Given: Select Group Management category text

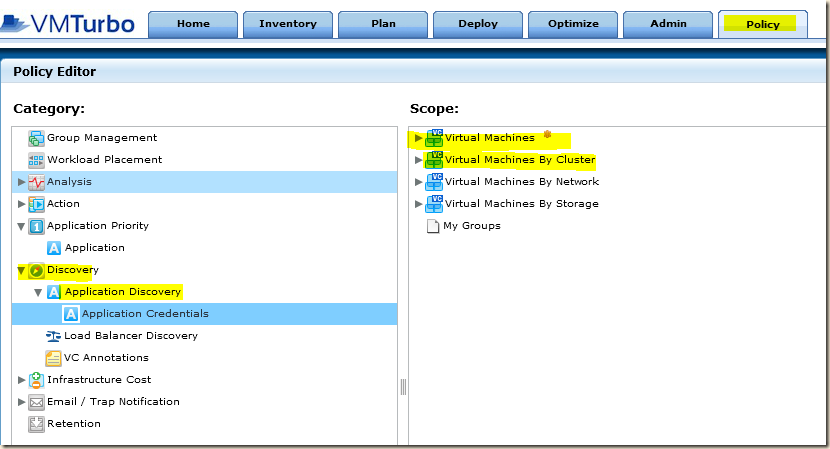Looking at the screenshot, I should (102, 138).
